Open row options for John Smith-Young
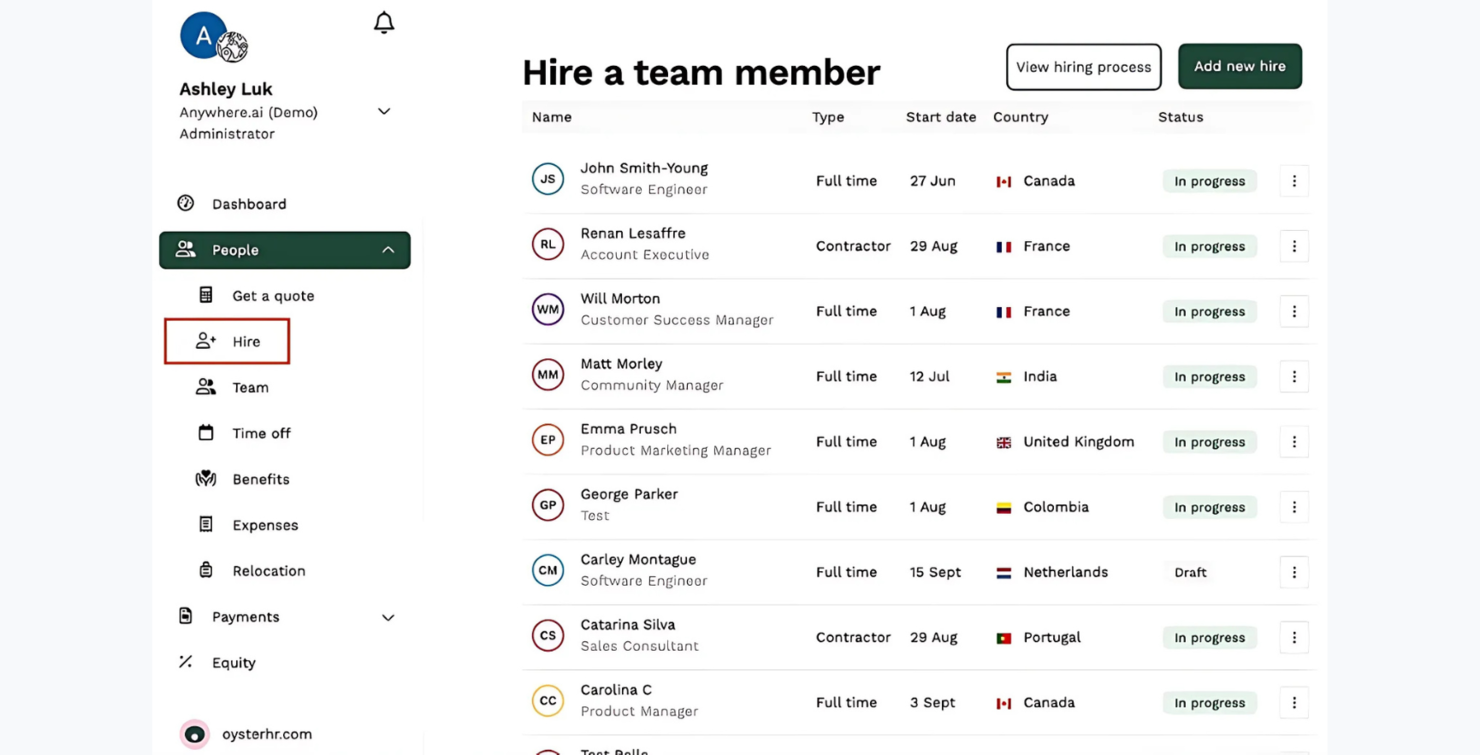The width and height of the screenshot is (1480, 755). (1294, 181)
